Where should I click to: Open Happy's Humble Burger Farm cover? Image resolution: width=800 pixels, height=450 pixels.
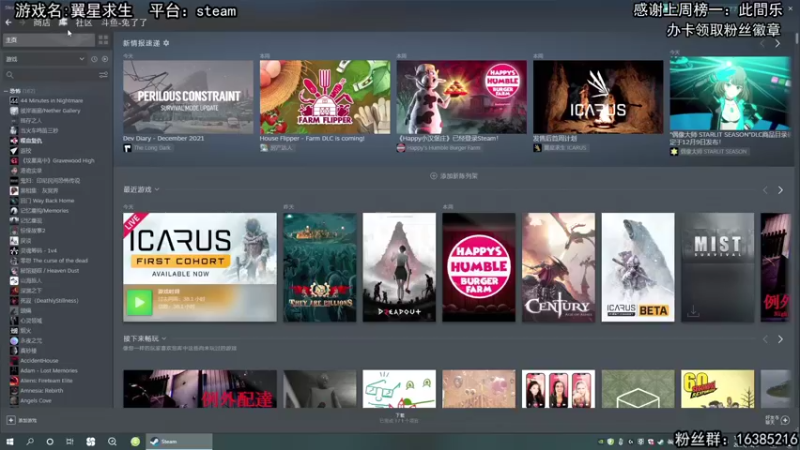(x=479, y=267)
